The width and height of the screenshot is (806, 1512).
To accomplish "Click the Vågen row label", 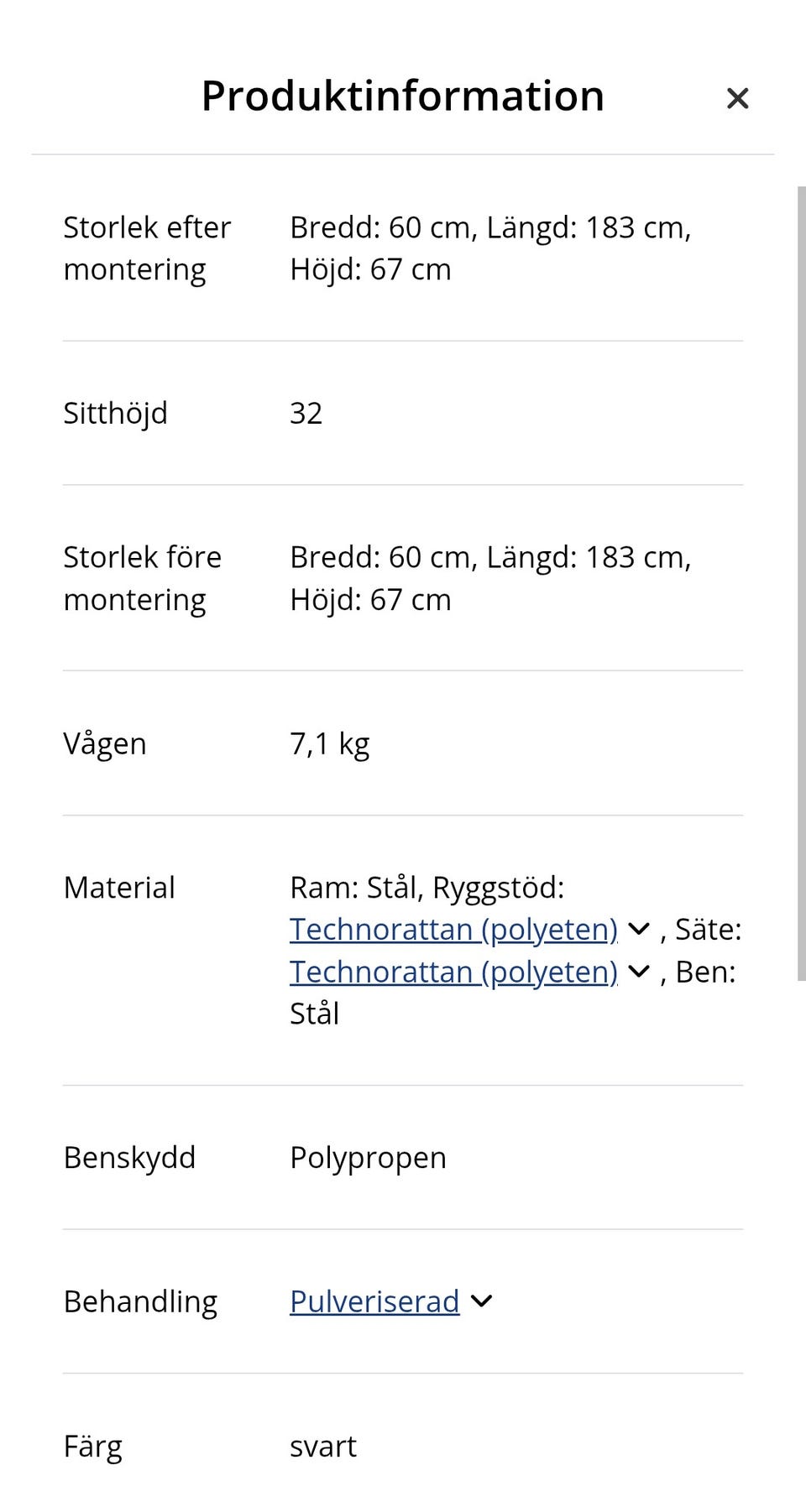I will point(105,743).
